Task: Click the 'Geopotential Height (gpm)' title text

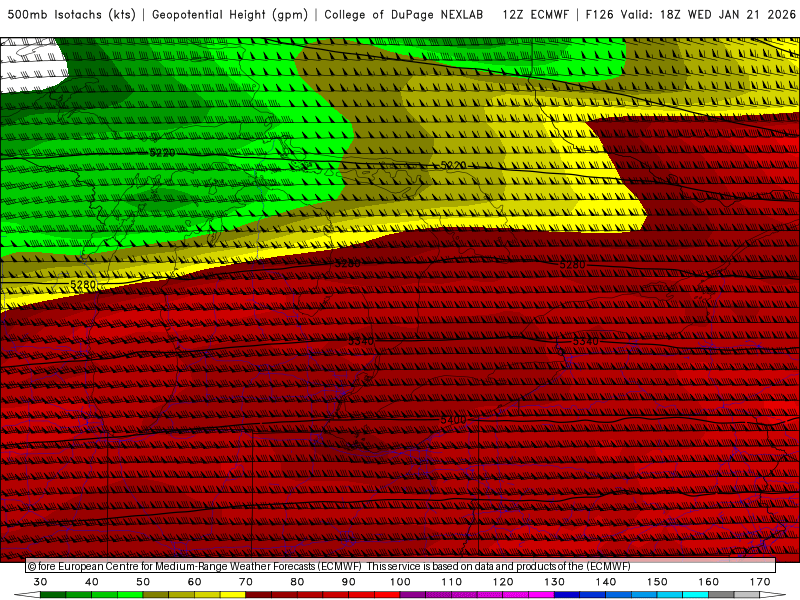Action: tap(230, 15)
